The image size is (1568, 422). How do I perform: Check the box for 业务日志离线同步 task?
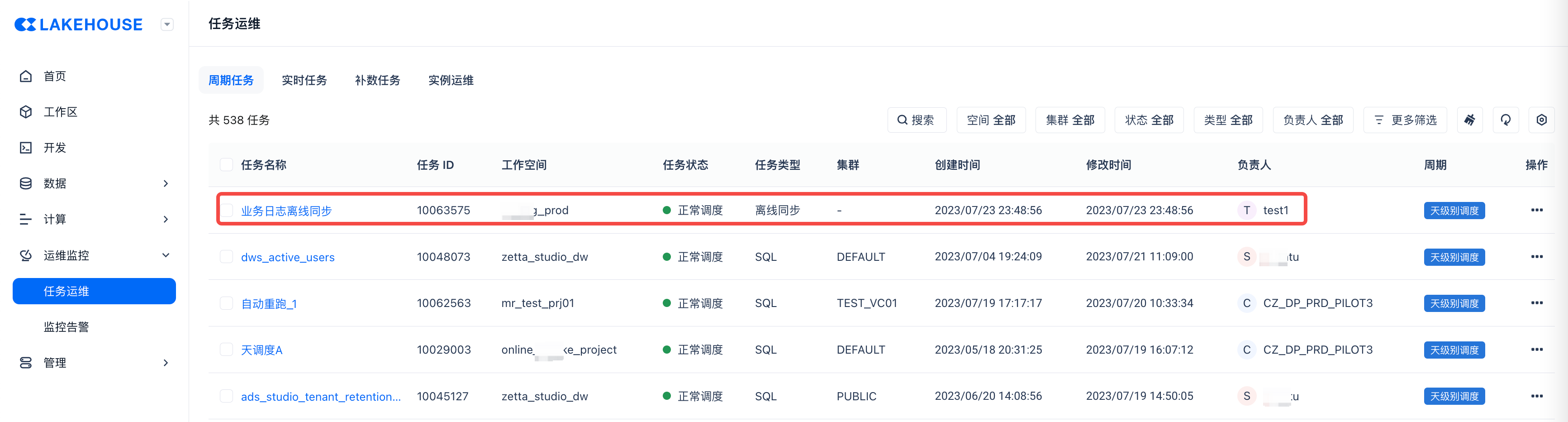click(227, 211)
